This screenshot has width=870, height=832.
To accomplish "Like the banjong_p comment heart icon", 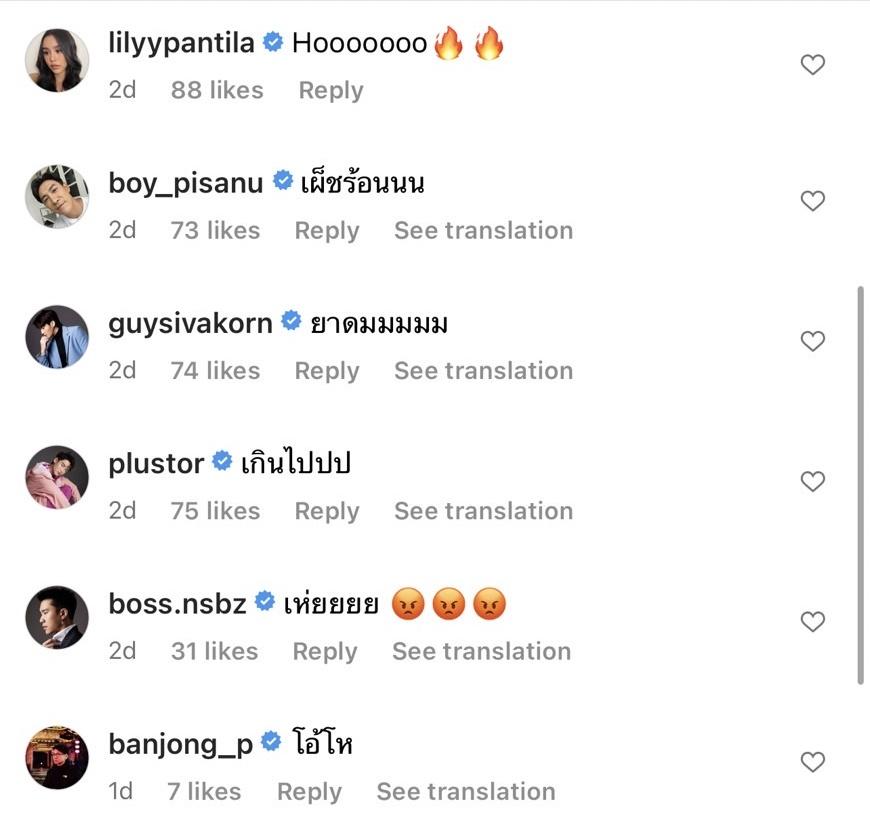I will [813, 763].
